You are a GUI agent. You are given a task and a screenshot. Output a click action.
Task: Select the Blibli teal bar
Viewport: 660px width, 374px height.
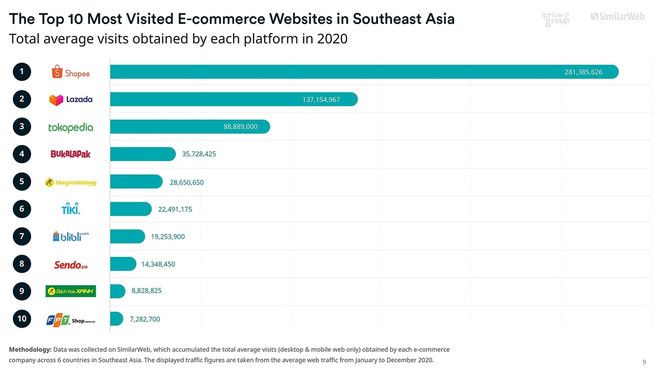128,236
